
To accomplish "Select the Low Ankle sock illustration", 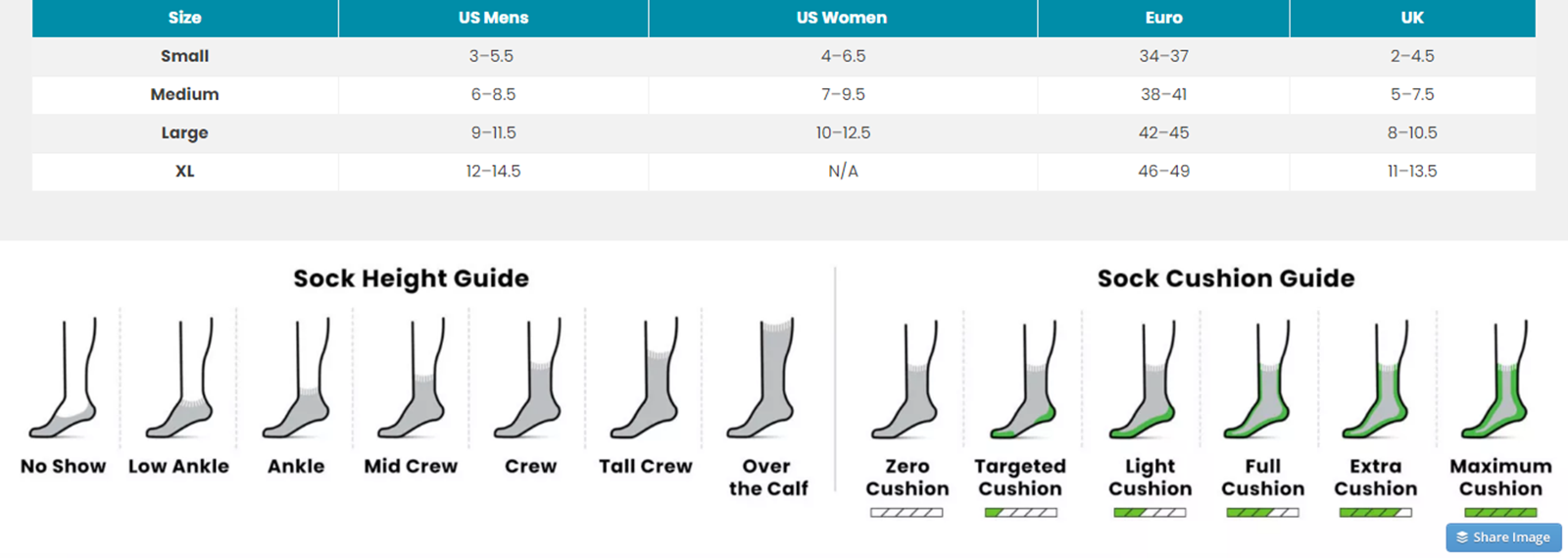I will [x=181, y=380].
